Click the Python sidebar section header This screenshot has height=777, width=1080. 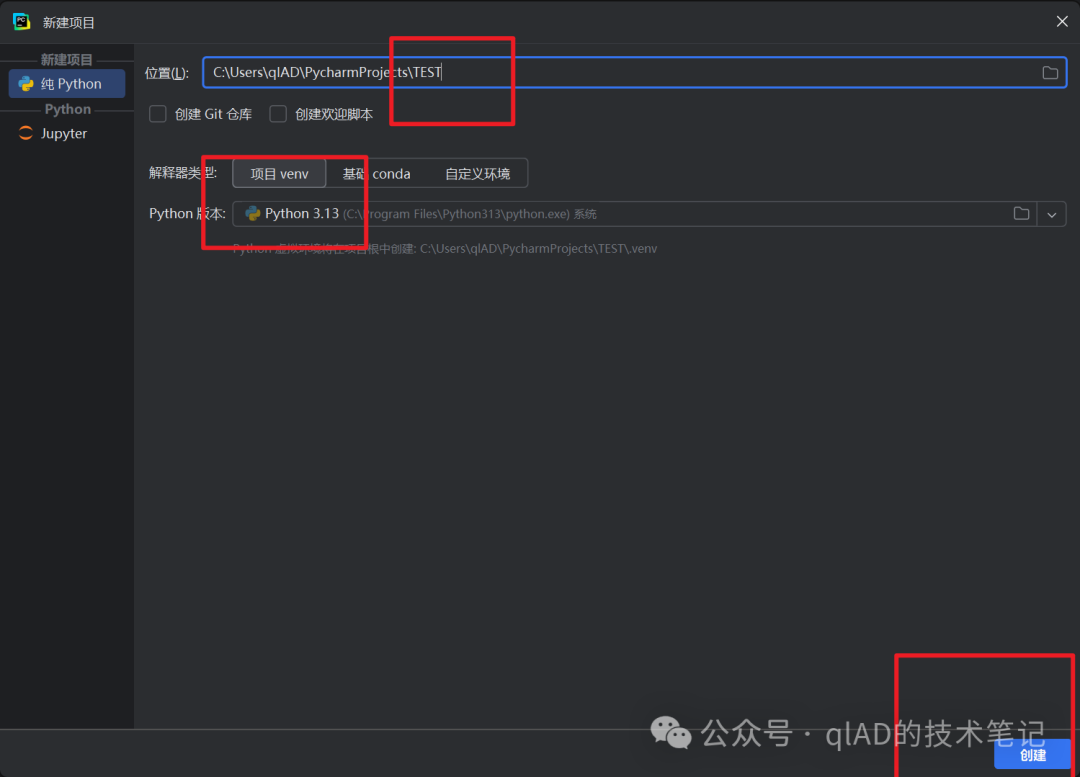68,110
